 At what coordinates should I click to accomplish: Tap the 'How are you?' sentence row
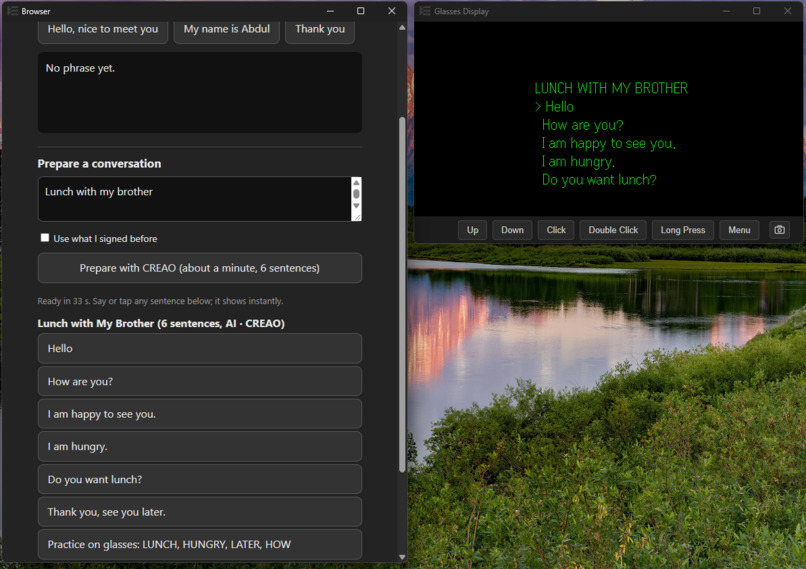[199, 381]
